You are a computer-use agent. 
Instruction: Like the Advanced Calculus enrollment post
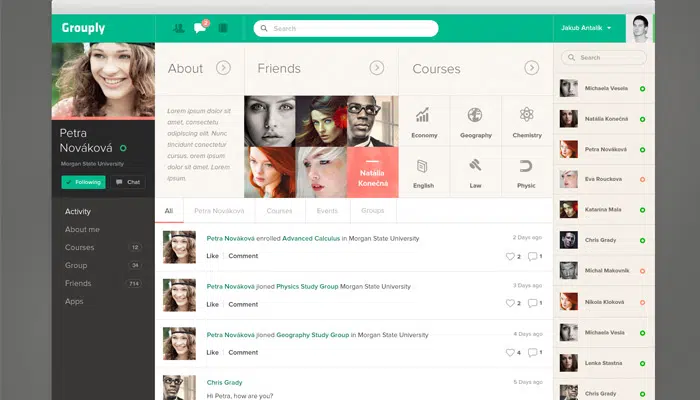[212, 256]
